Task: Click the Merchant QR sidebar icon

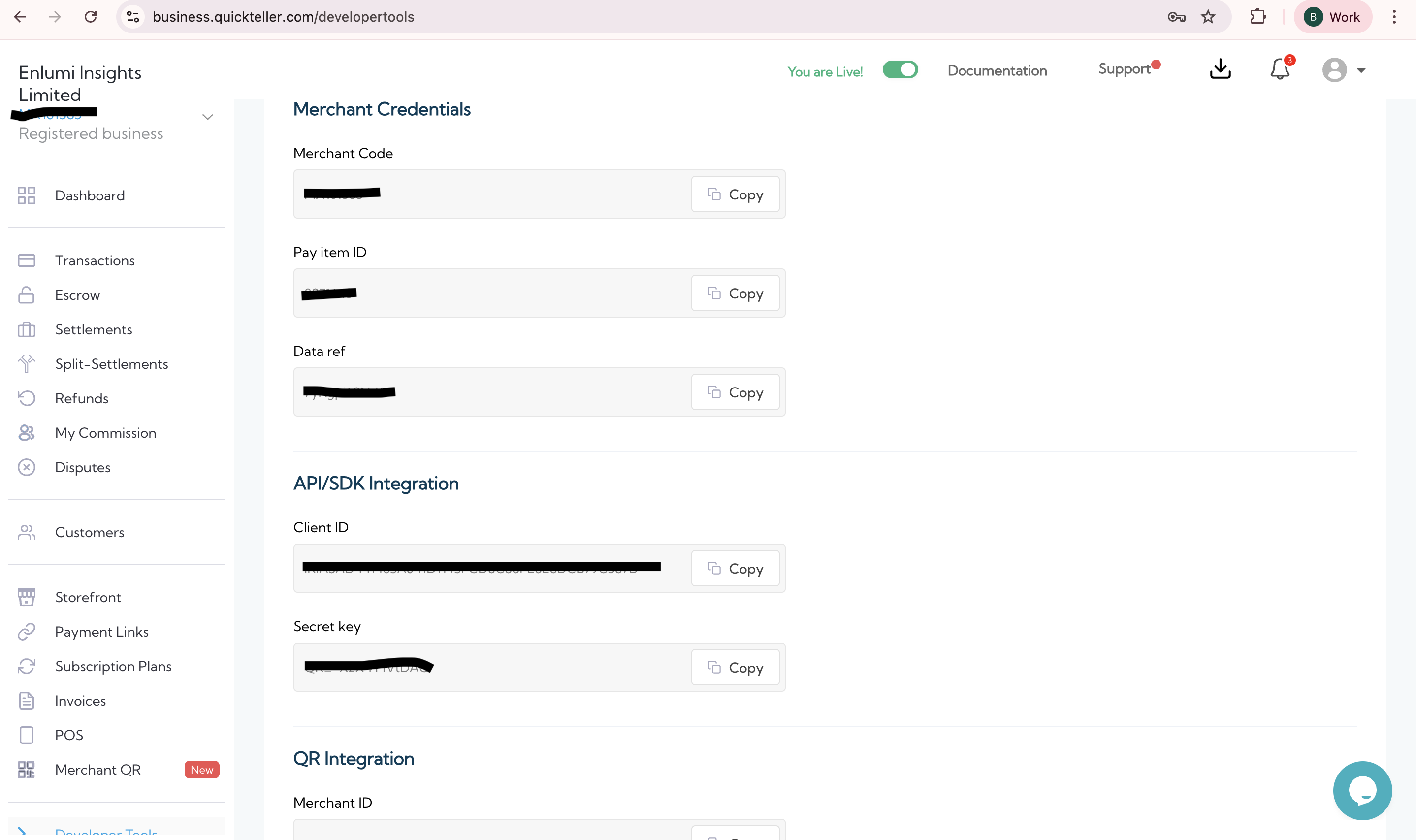Action: tap(26, 770)
